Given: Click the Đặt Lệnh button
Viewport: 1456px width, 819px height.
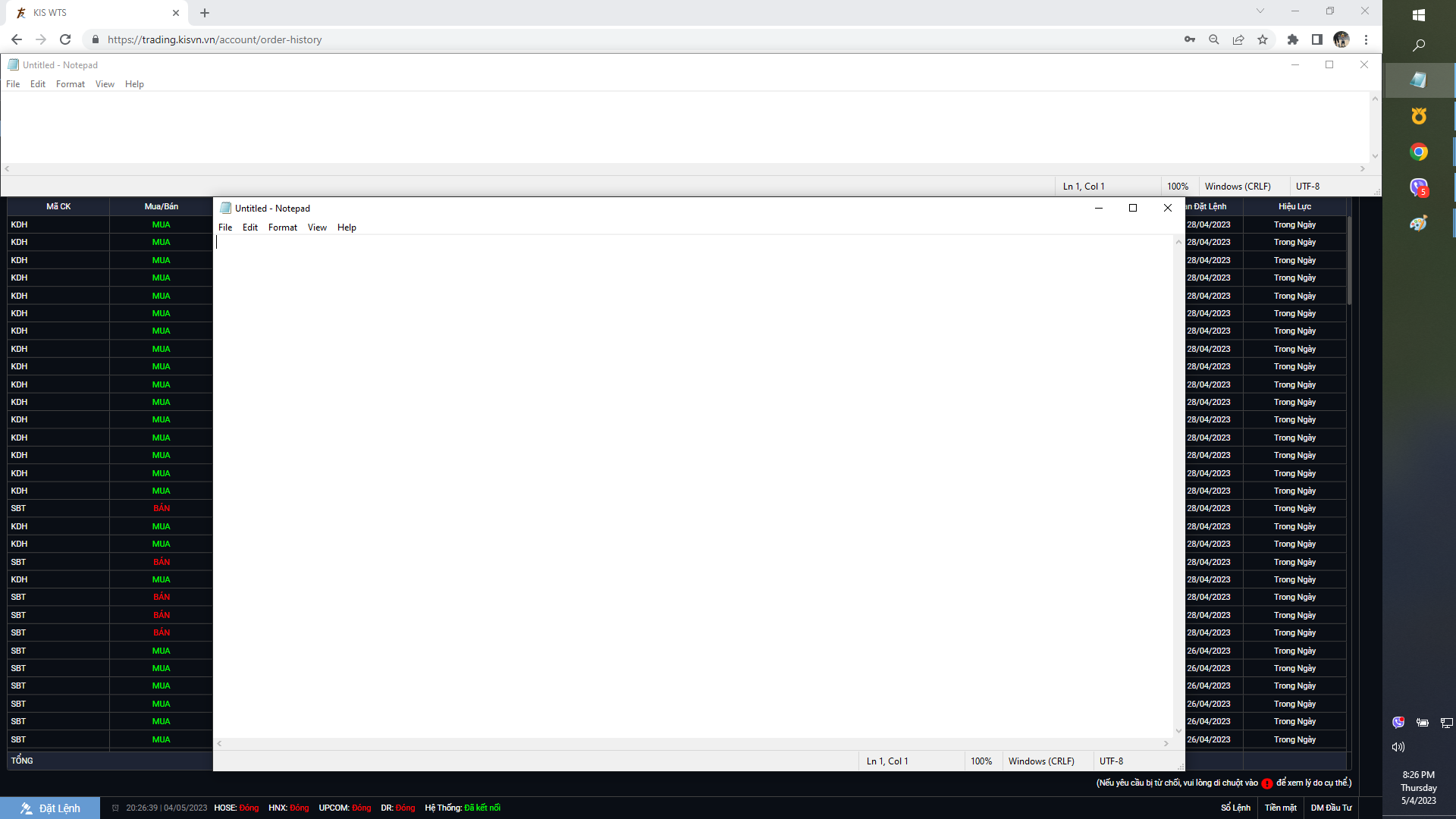Looking at the screenshot, I should click(50, 808).
